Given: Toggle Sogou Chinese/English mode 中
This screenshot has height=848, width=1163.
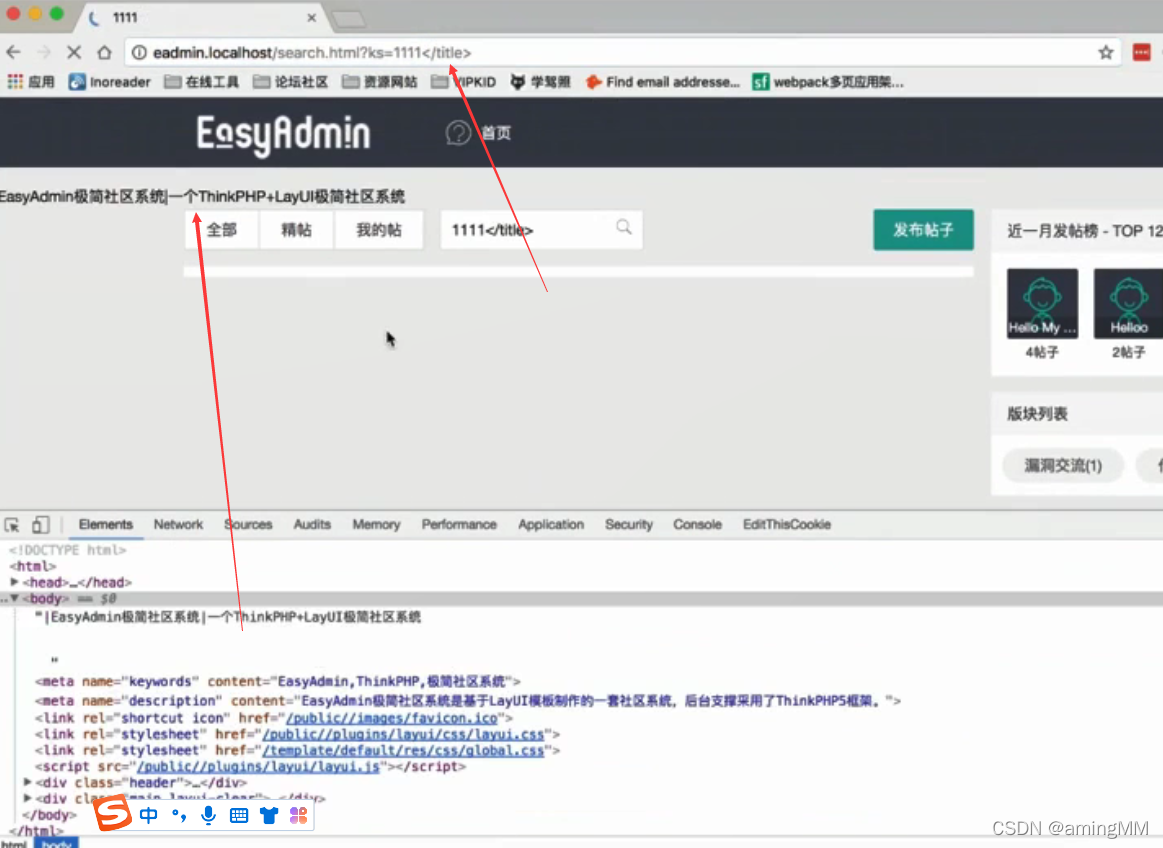Looking at the screenshot, I should pos(148,815).
